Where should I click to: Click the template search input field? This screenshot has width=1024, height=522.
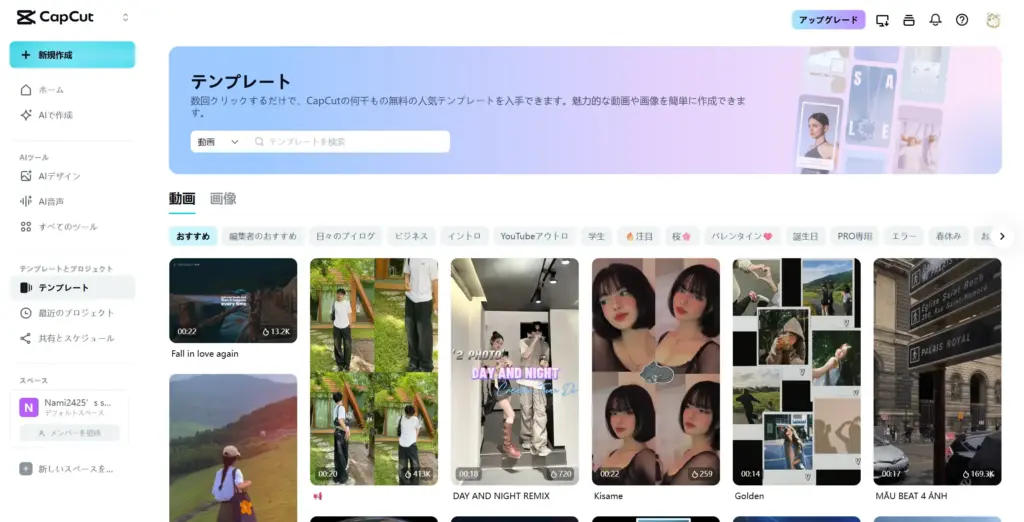point(350,142)
